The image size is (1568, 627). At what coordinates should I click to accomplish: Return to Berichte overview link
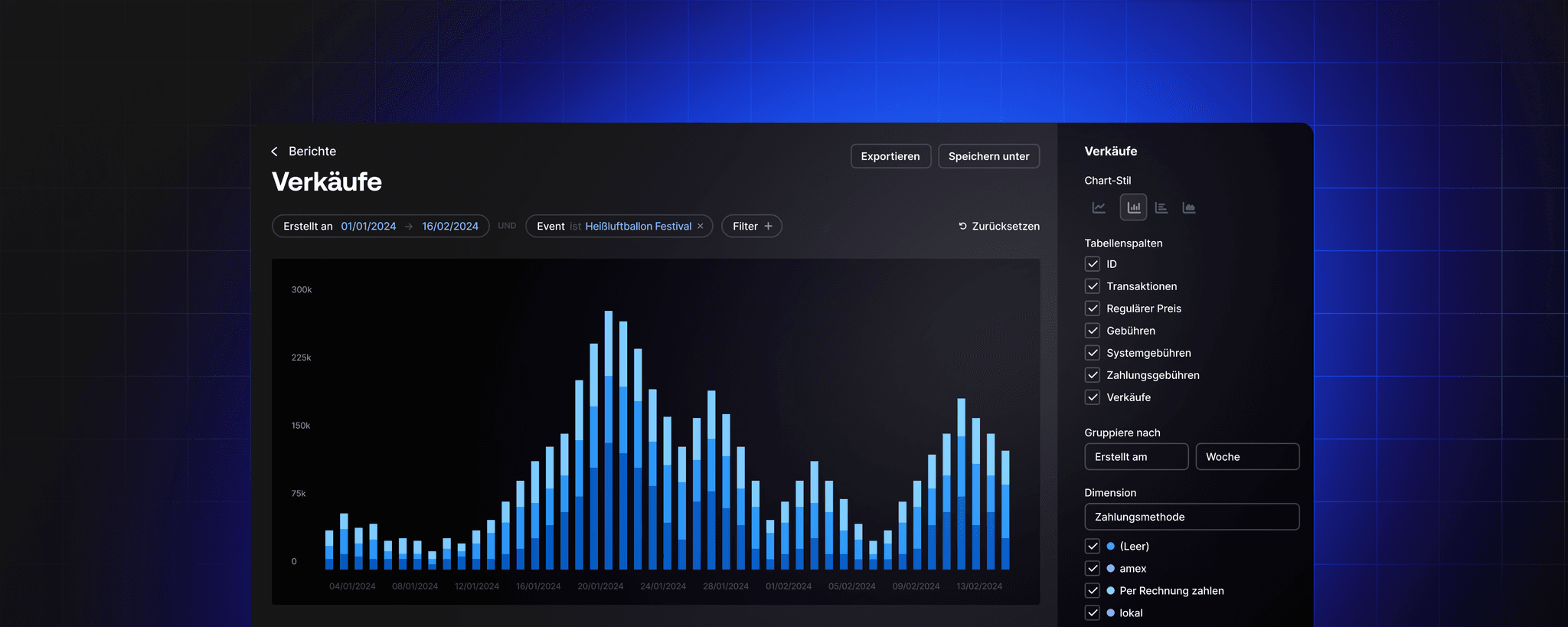[x=312, y=152]
